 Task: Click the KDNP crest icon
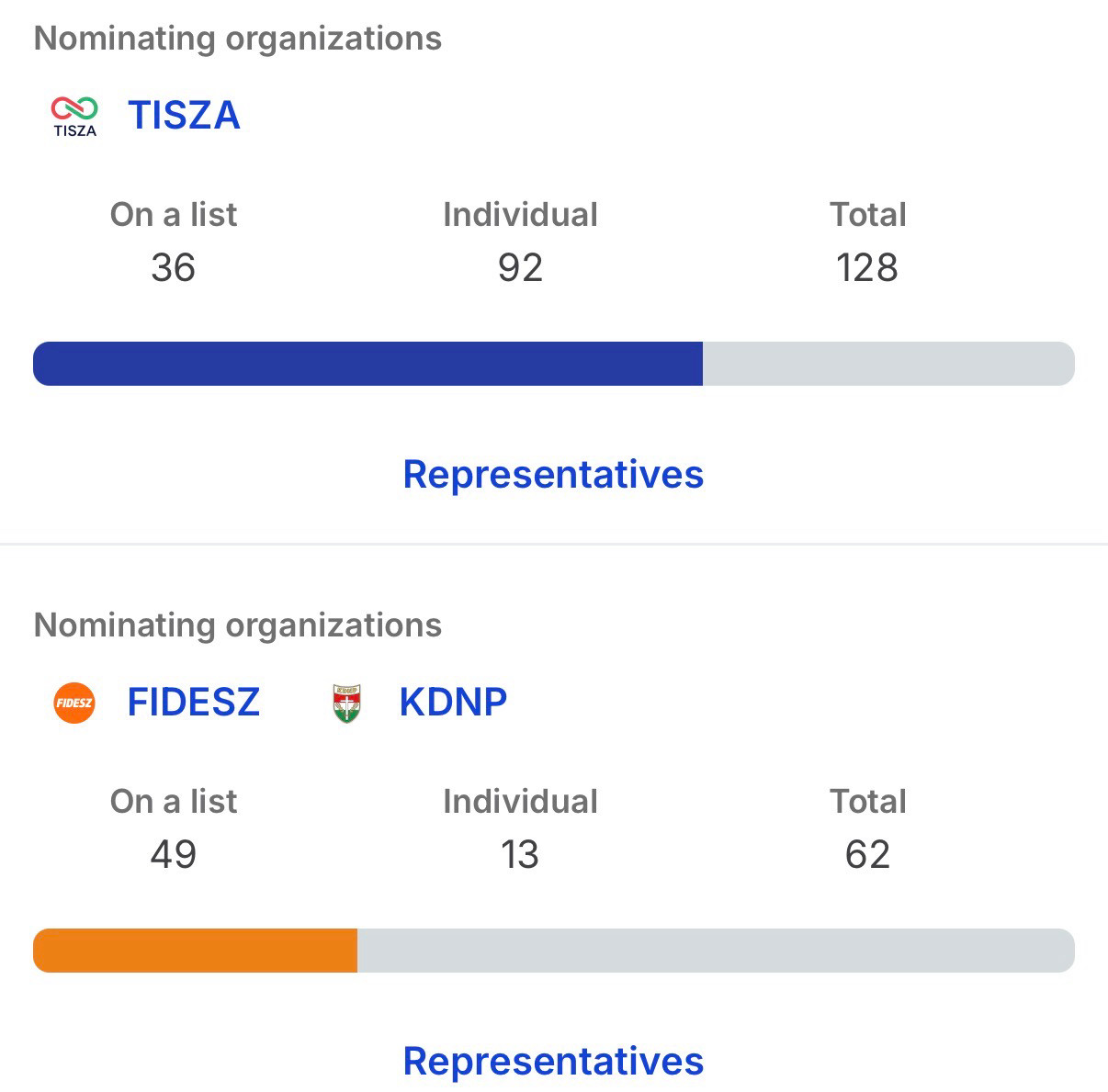click(x=346, y=704)
